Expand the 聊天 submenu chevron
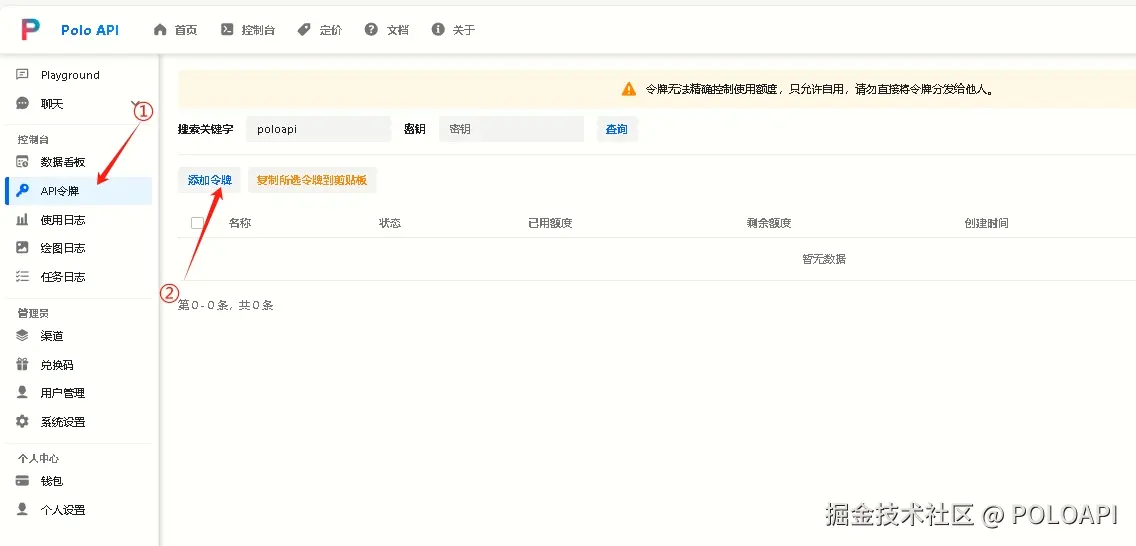 point(135,104)
